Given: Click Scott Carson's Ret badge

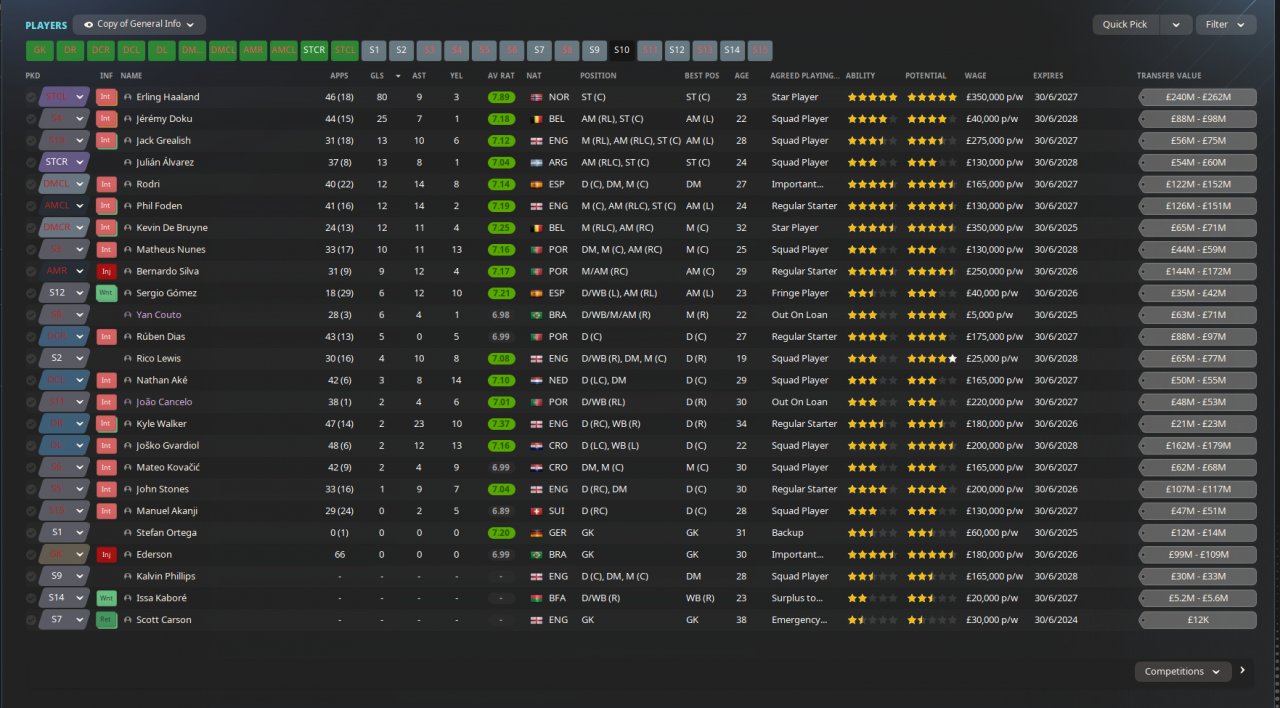Looking at the screenshot, I should (106, 620).
